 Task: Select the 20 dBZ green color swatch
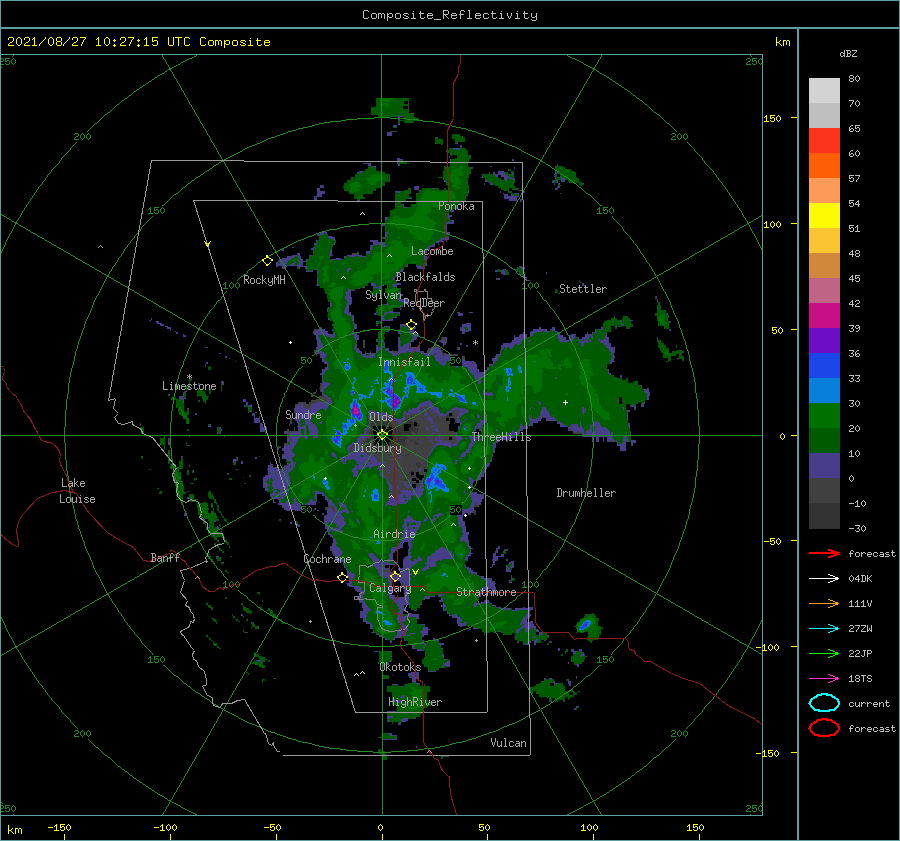(824, 415)
